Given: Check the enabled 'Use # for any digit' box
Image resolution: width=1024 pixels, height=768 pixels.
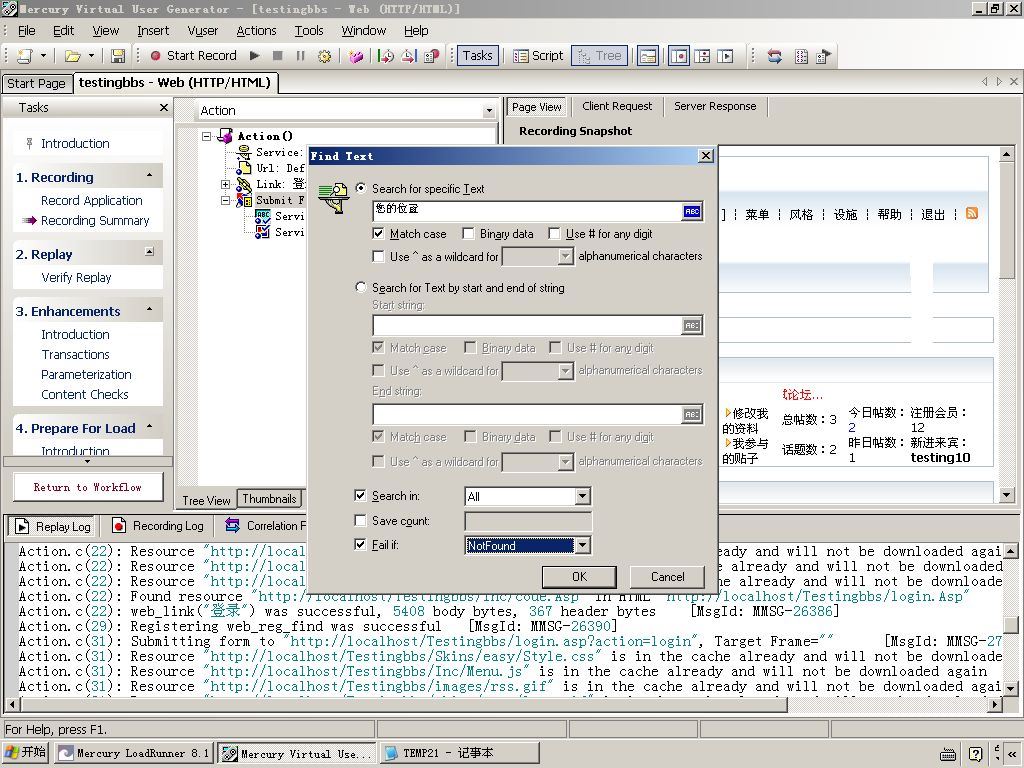Looking at the screenshot, I should [x=554, y=233].
